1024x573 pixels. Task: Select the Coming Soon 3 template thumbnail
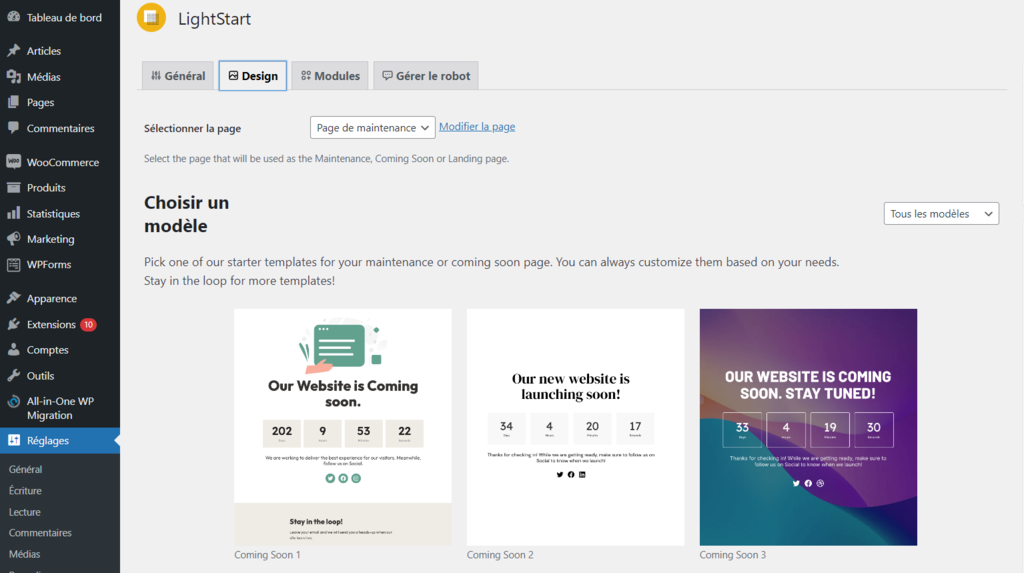(x=808, y=427)
